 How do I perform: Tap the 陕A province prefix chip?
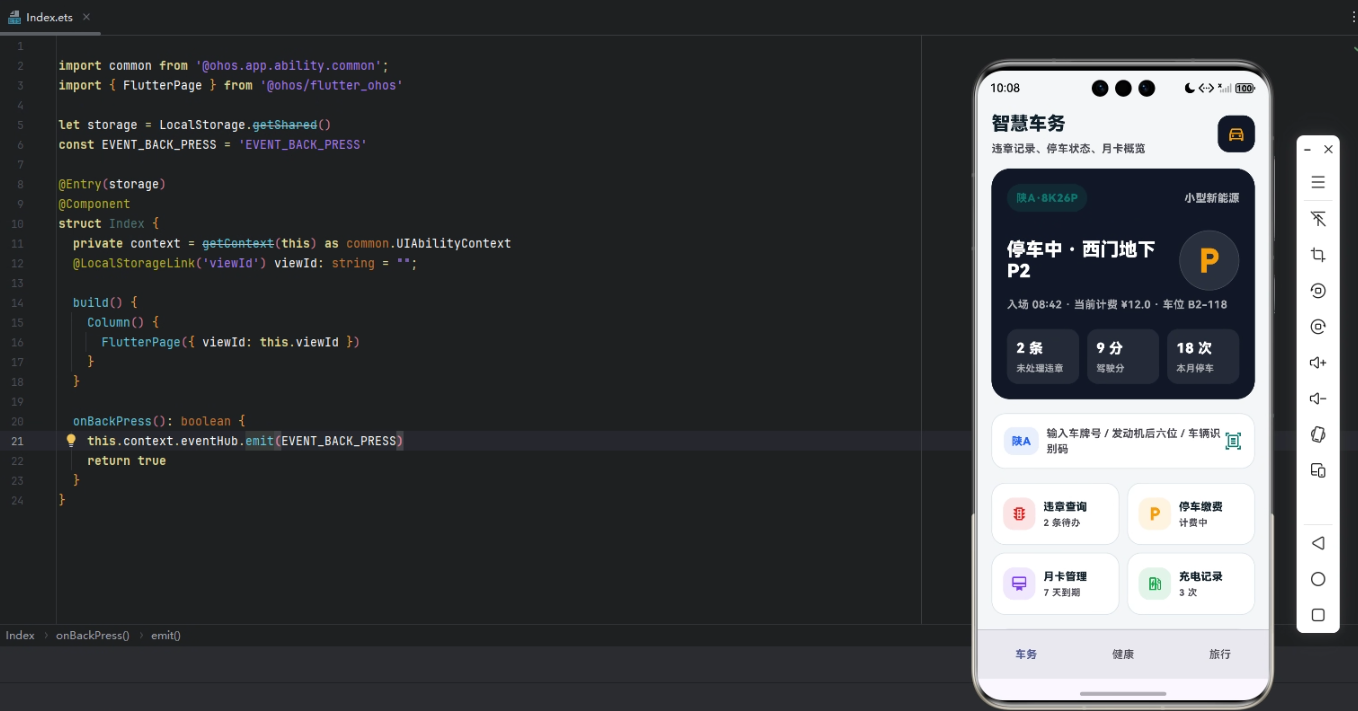1021,441
